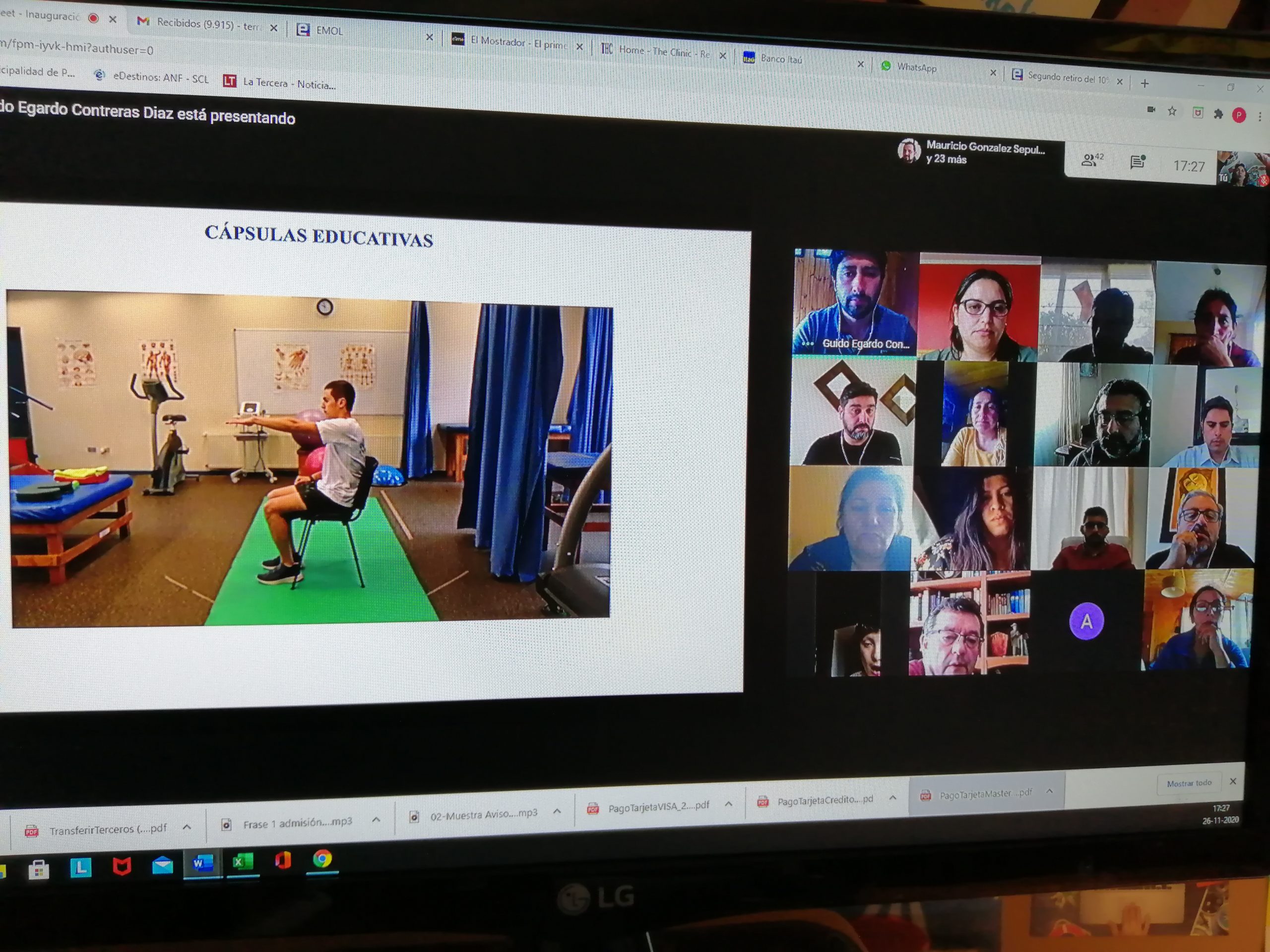
Task: Close the downloads bar
Action: [x=1233, y=781]
